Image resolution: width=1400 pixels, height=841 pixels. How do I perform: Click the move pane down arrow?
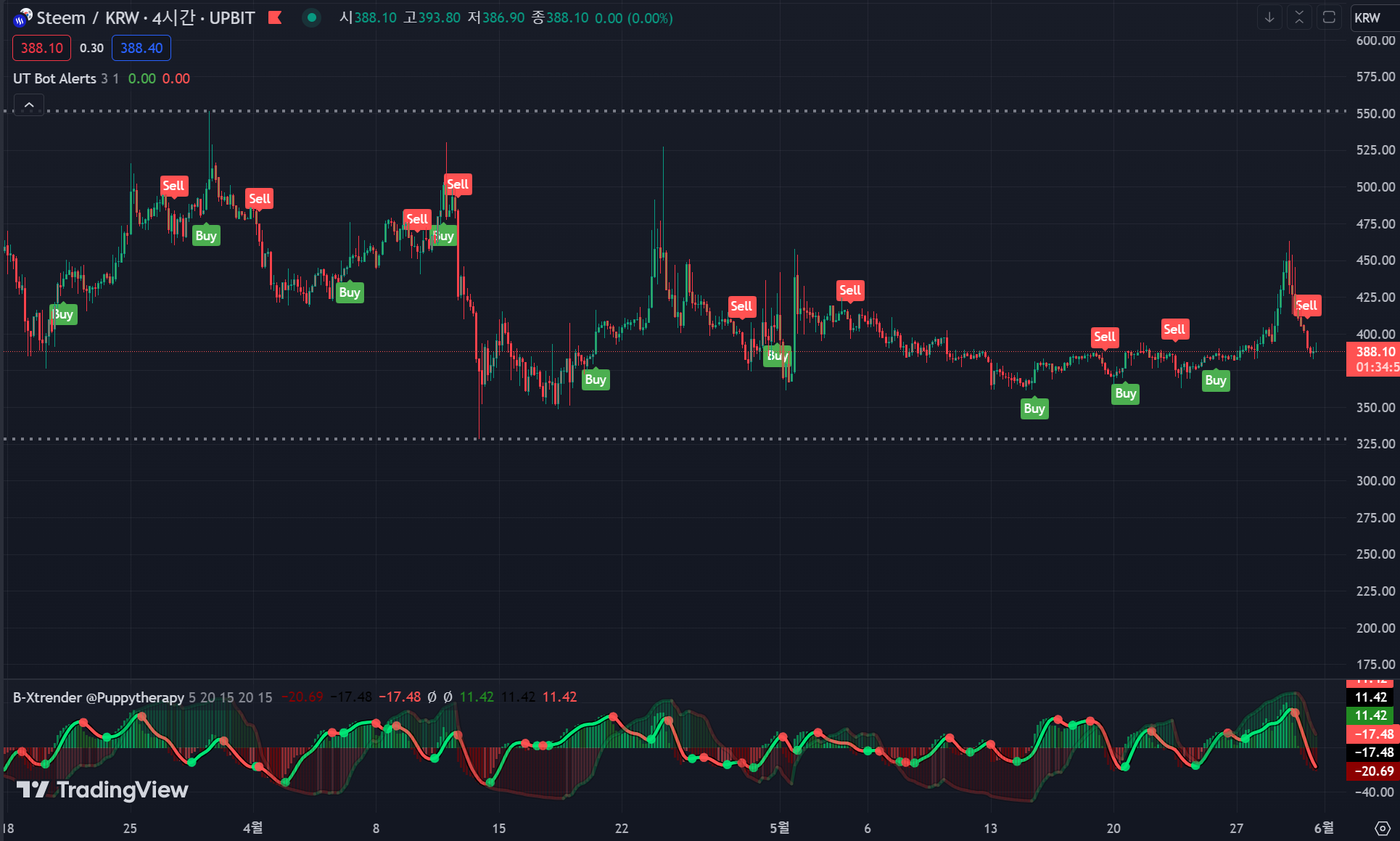[x=1269, y=17]
